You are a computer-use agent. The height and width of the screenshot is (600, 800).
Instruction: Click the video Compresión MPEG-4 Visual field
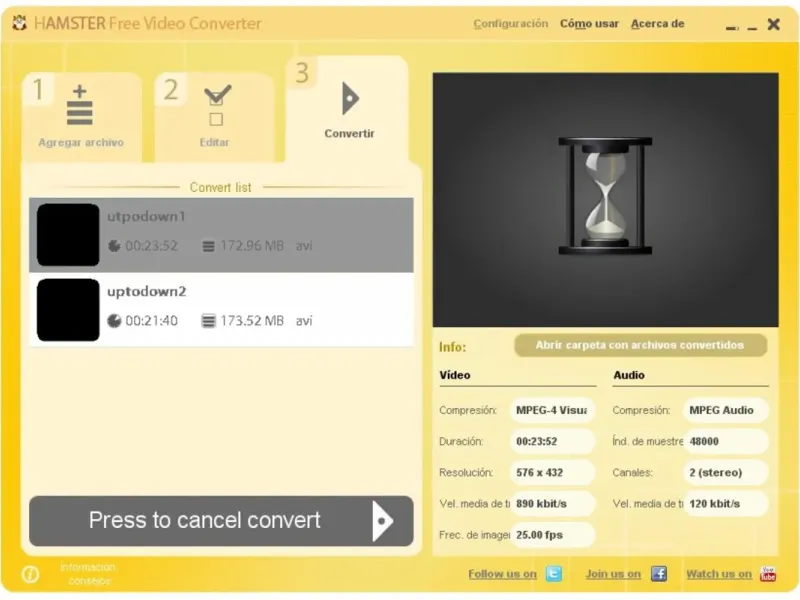click(x=552, y=411)
